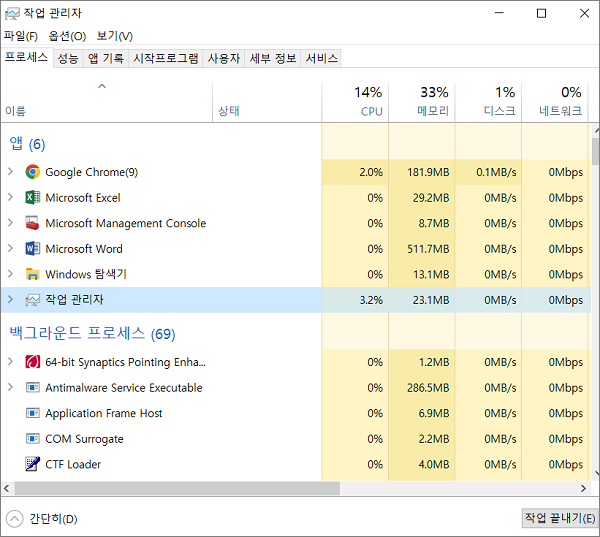The width and height of the screenshot is (600, 537).
Task: Click the 511.7MB memory value
Action: (x=428, y=249)
